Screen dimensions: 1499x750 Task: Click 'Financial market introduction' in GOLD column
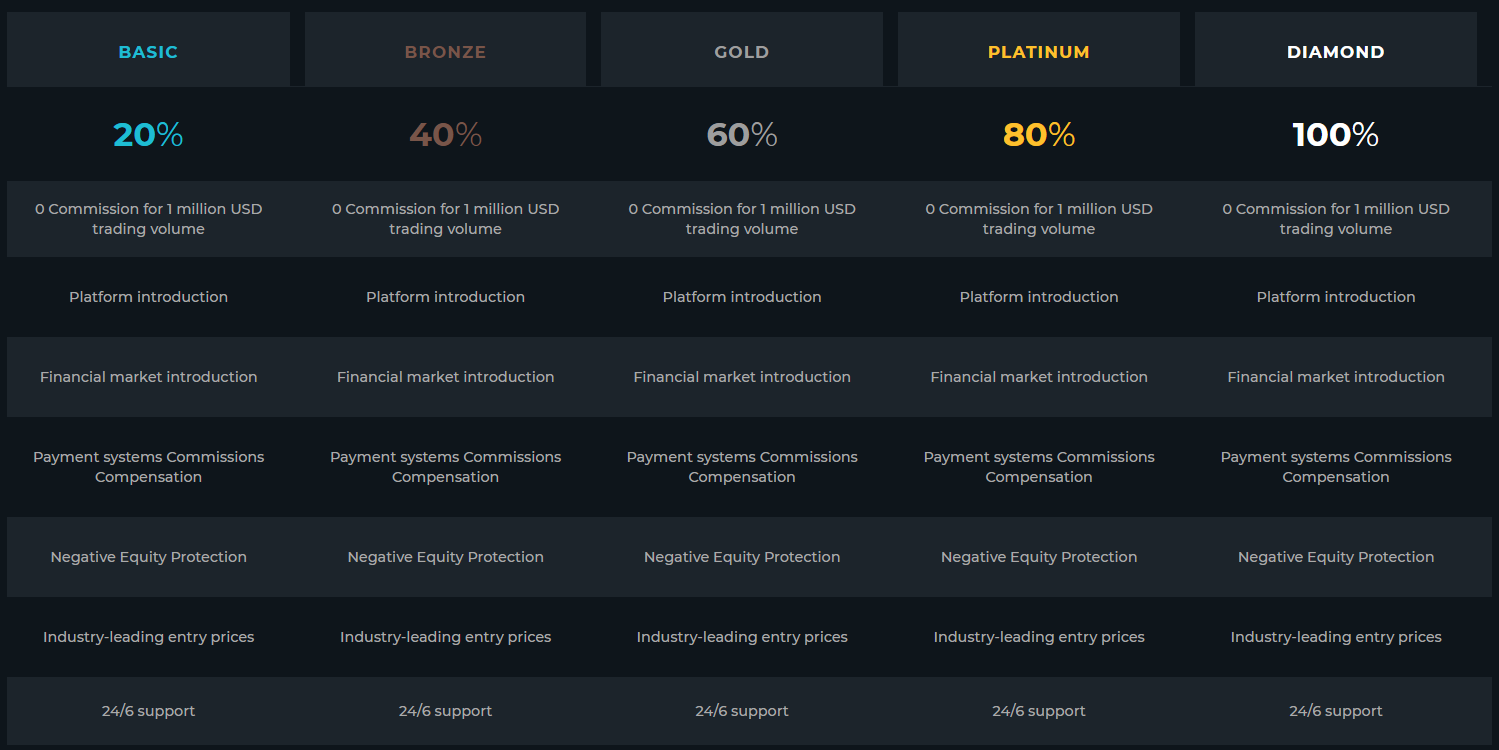tap(742, 377)
